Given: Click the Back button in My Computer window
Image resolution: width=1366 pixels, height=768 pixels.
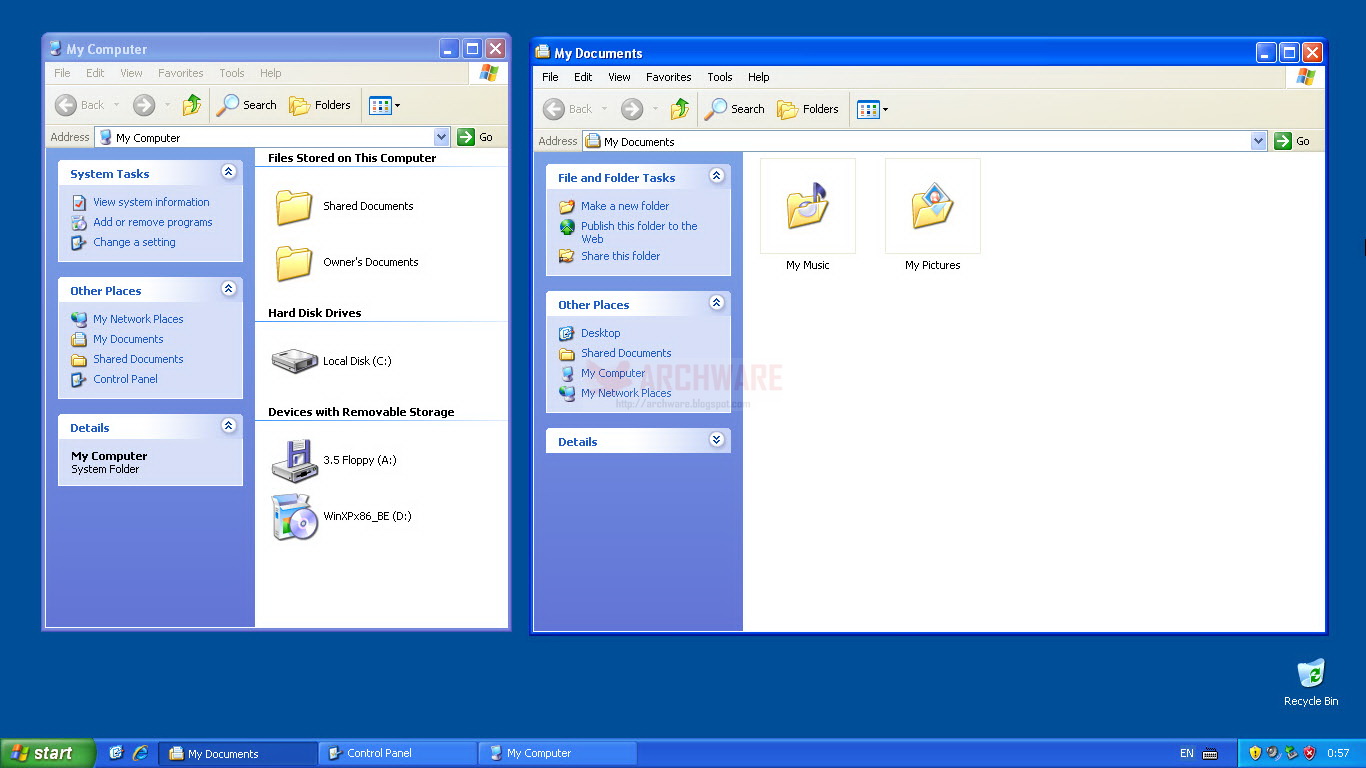Looking at the screenshot, I should tap(80, 105).
